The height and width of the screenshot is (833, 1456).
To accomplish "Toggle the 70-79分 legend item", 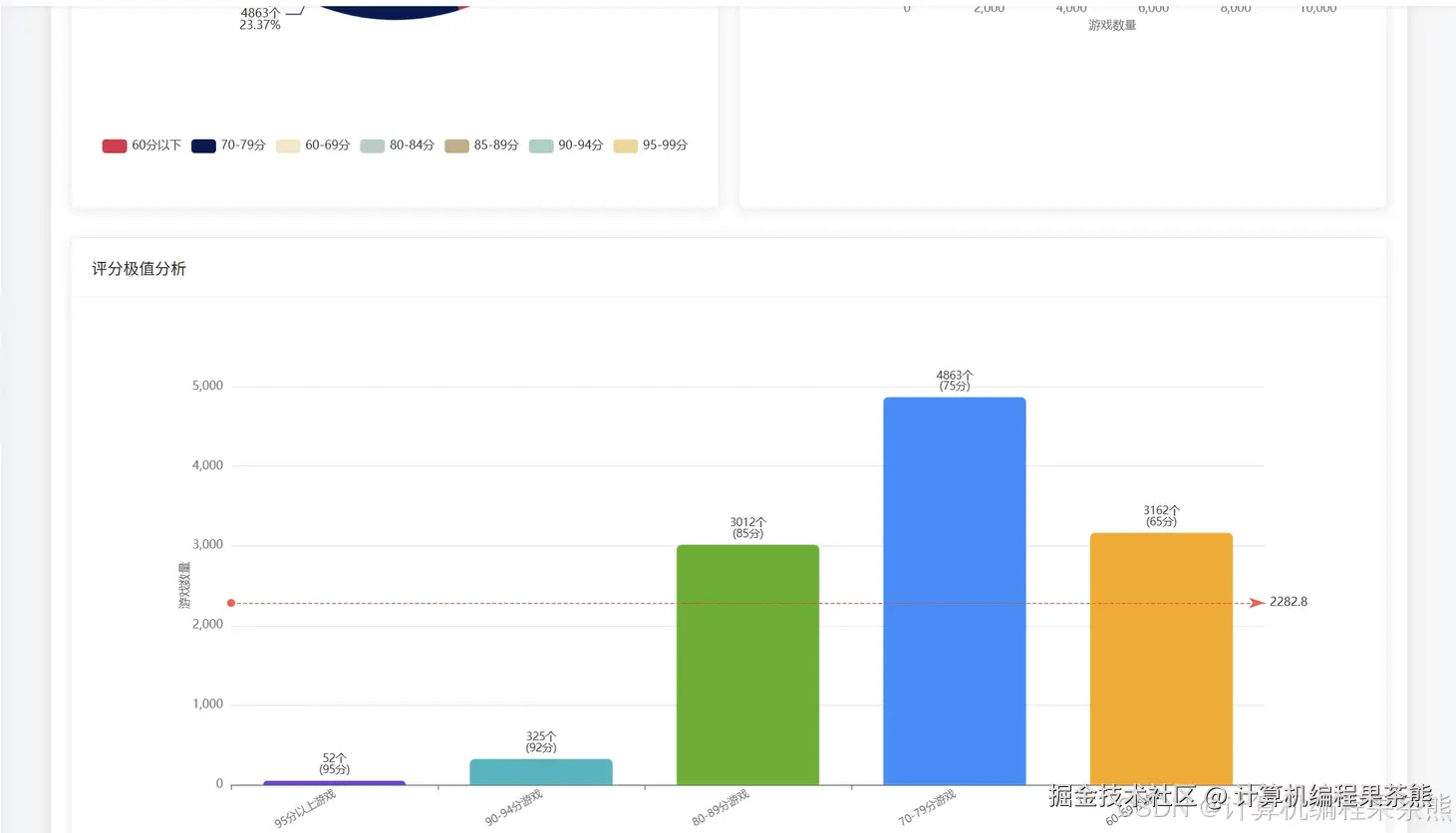I will pos(228,145).
